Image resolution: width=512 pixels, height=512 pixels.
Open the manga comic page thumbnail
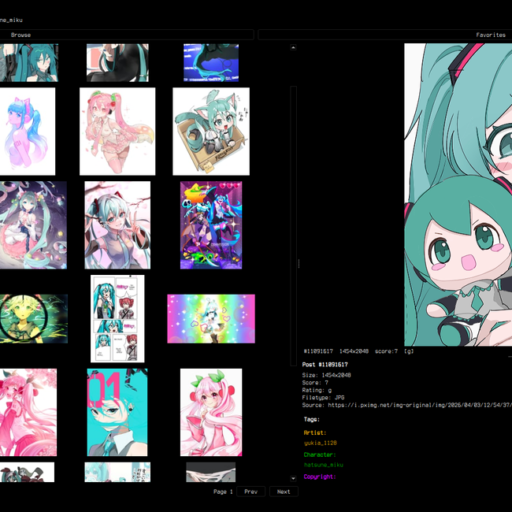click(x=117, y=319)
